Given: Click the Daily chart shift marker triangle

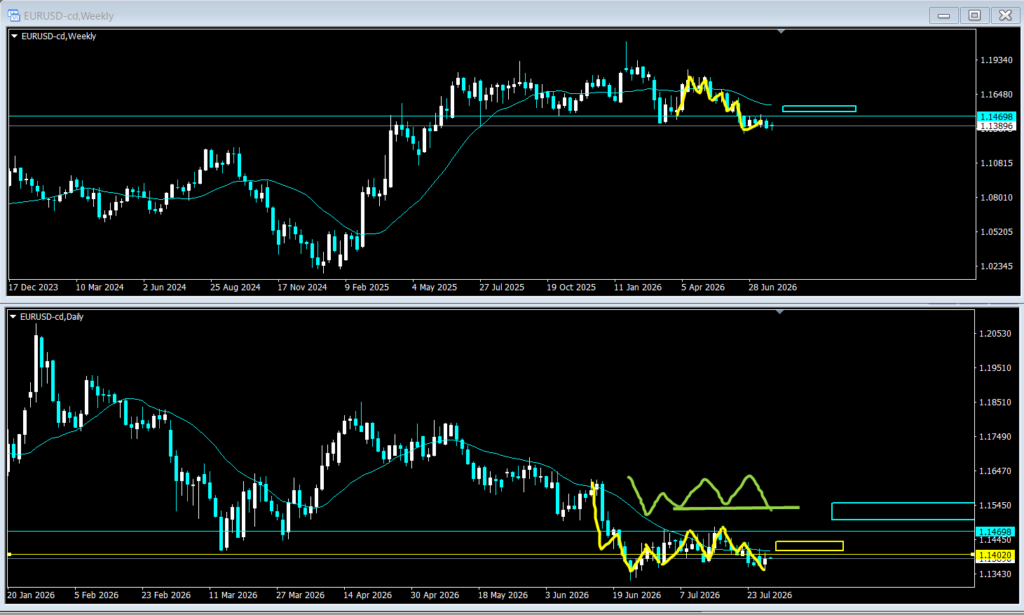Looking at the screenshot, I should point(779,312).
